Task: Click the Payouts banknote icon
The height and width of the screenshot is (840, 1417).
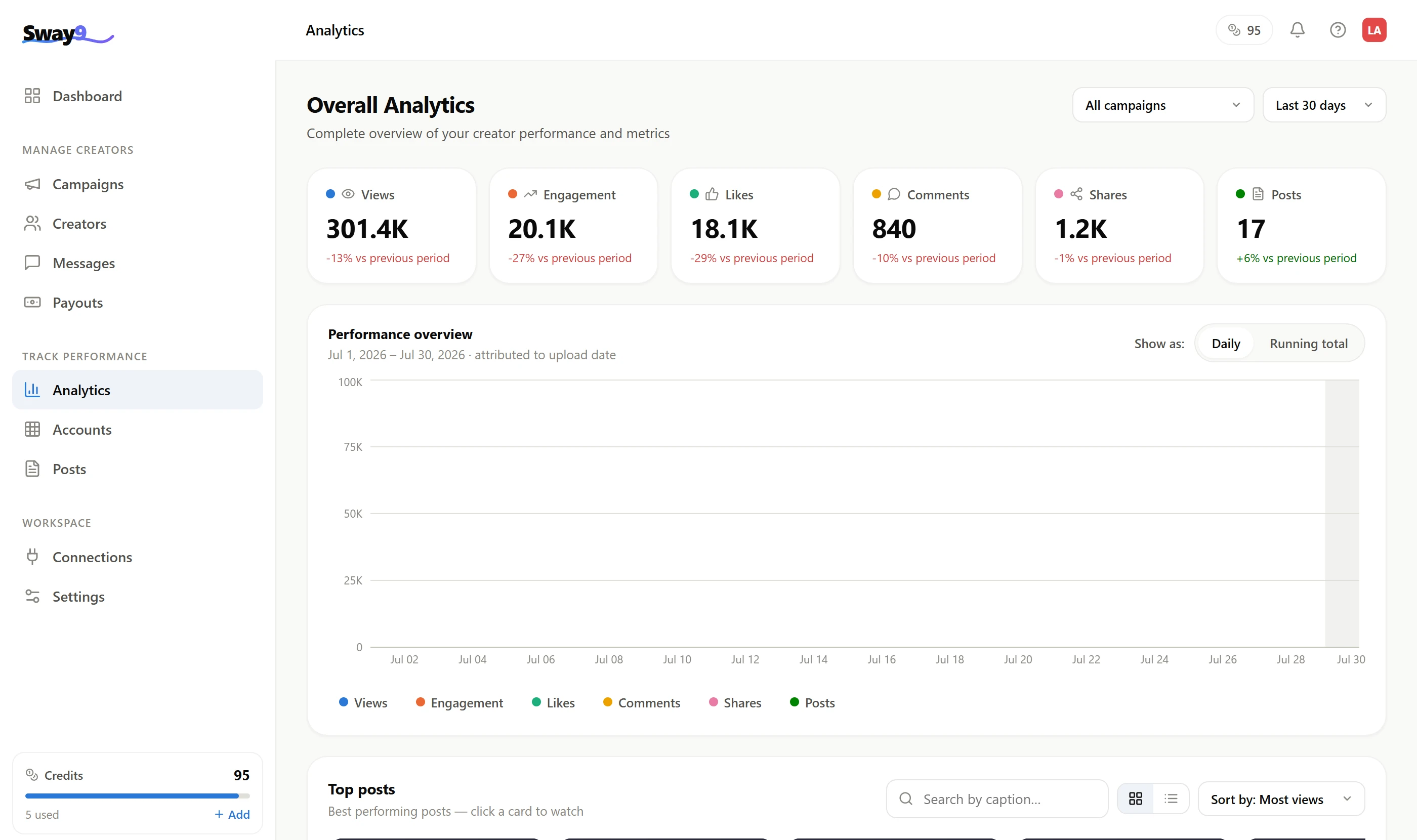Action: [32, 302]
